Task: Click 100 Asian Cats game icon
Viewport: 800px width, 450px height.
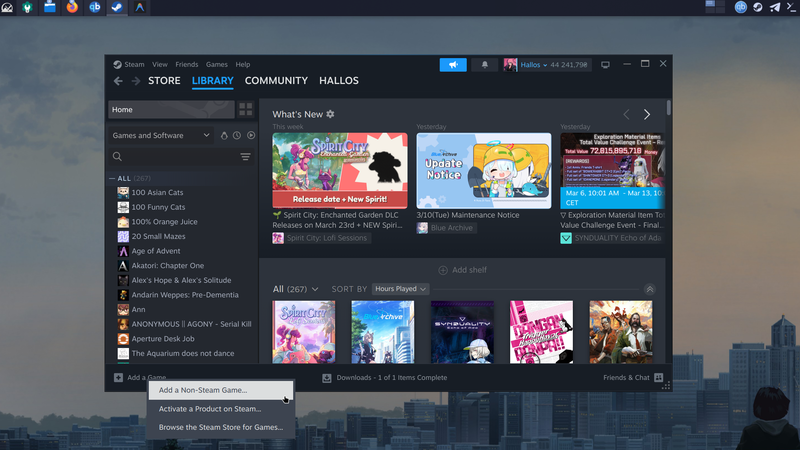Action: click(123, 192)
